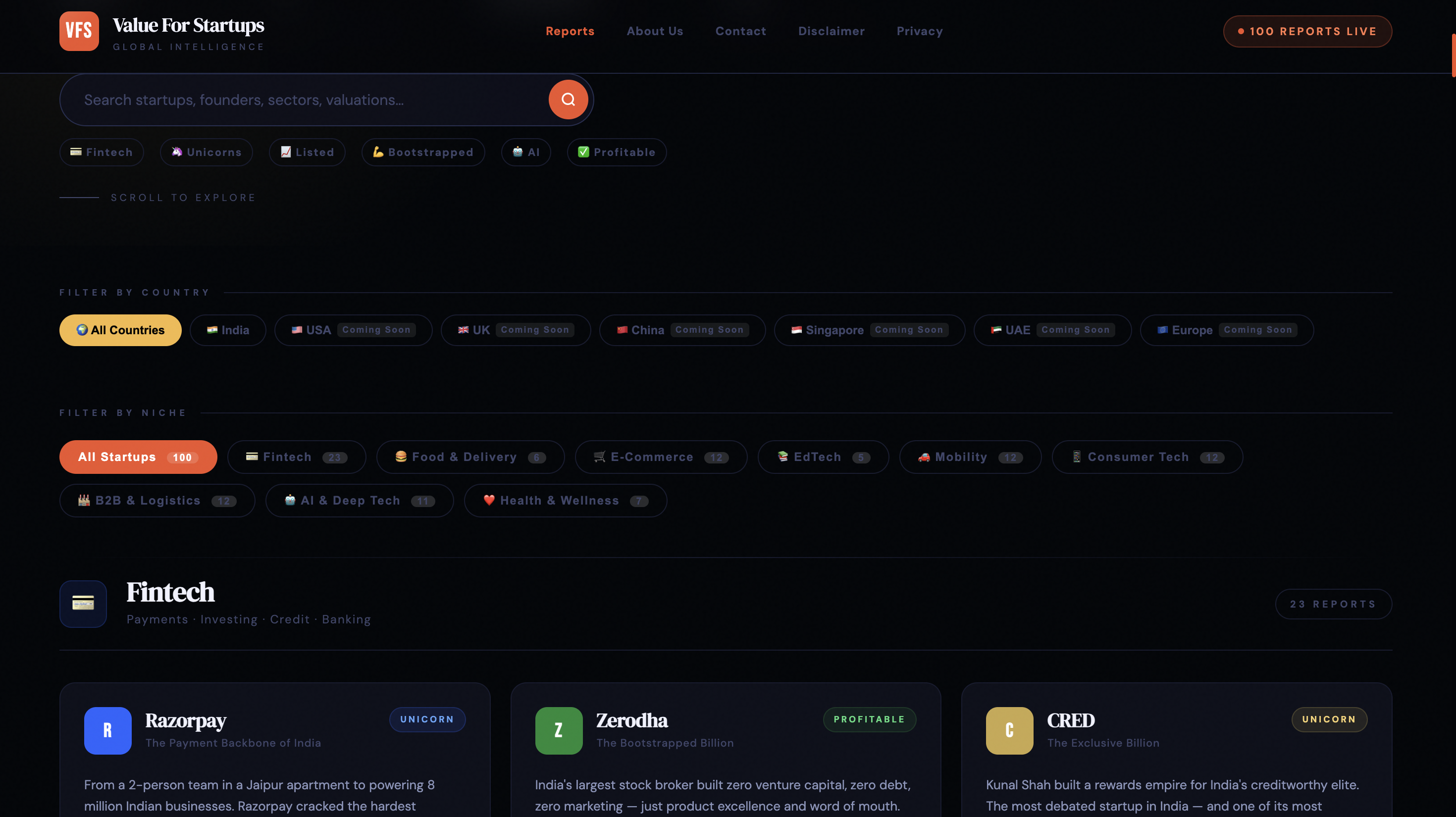Select the CRED C logo tile
1456x817 pixels.
tap(1009, 730)
